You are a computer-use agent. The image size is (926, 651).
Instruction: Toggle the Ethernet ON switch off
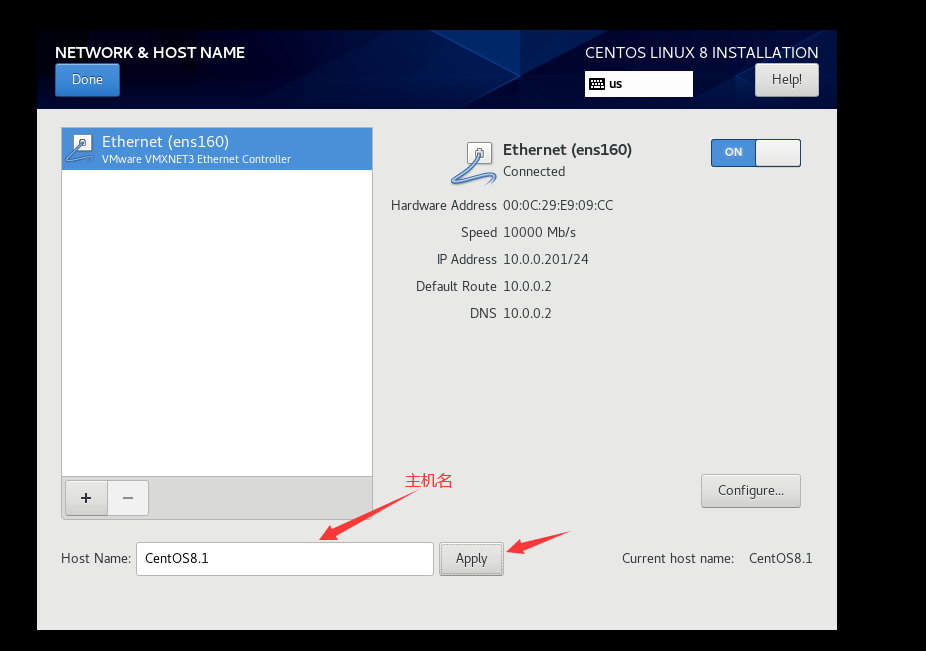pyautogui.click(x=756, y=153)
